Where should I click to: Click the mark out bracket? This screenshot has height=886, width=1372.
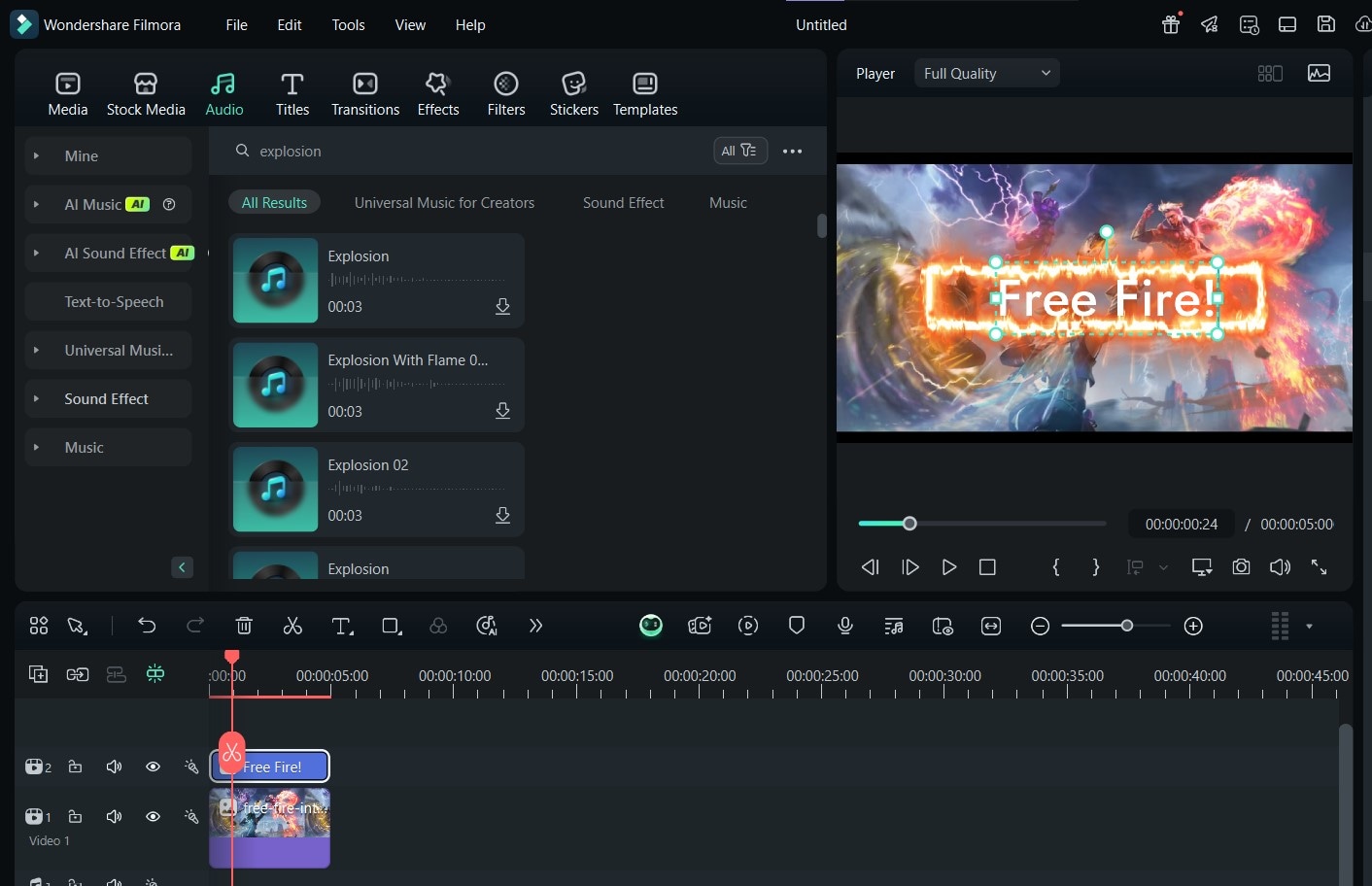pyautogui.click(x=1096, y=567)
